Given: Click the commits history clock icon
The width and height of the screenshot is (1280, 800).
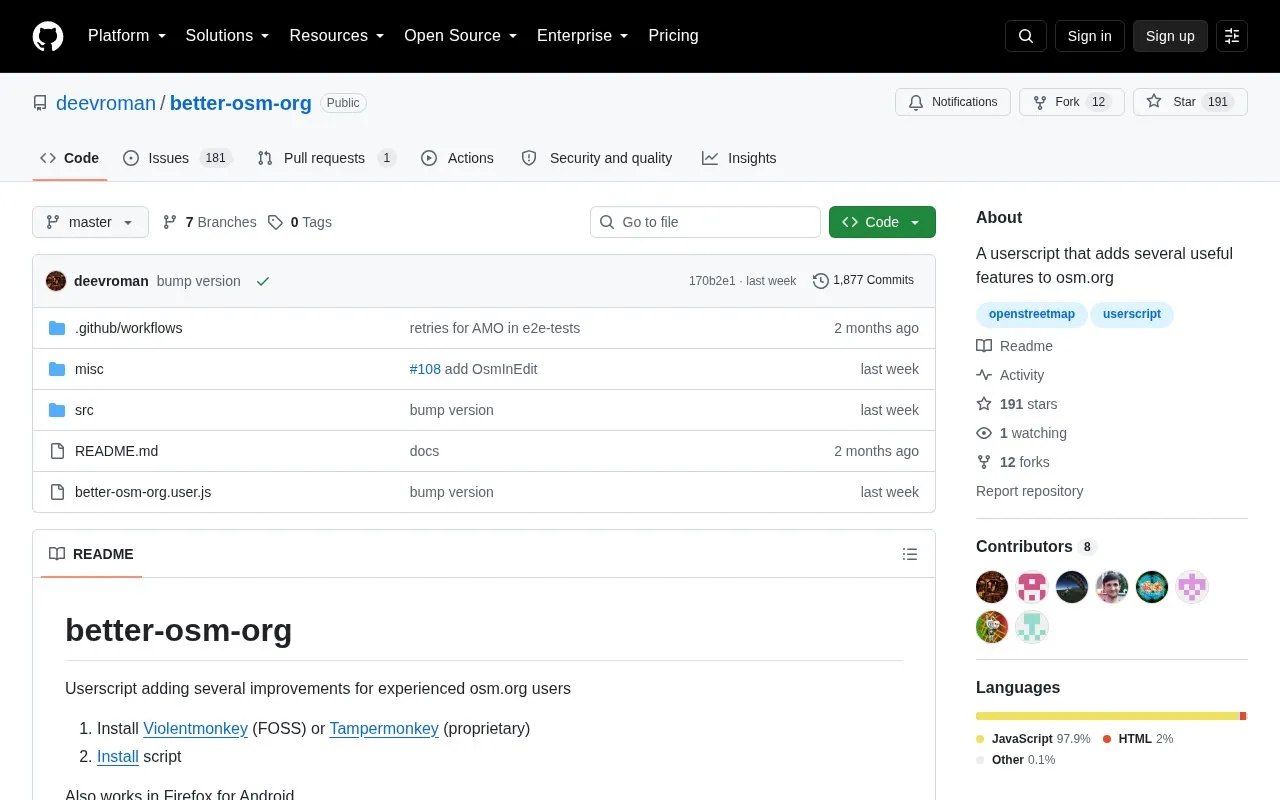Looking at the screenshot, I should [821, 281].
